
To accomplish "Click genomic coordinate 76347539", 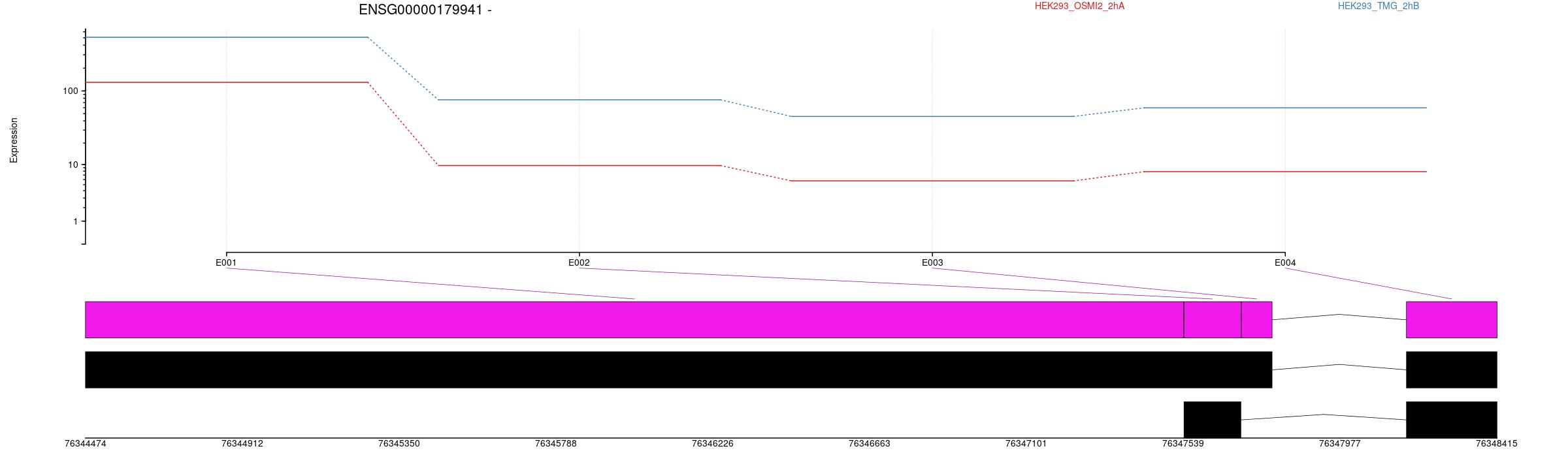I will [x=1183, y=444].
